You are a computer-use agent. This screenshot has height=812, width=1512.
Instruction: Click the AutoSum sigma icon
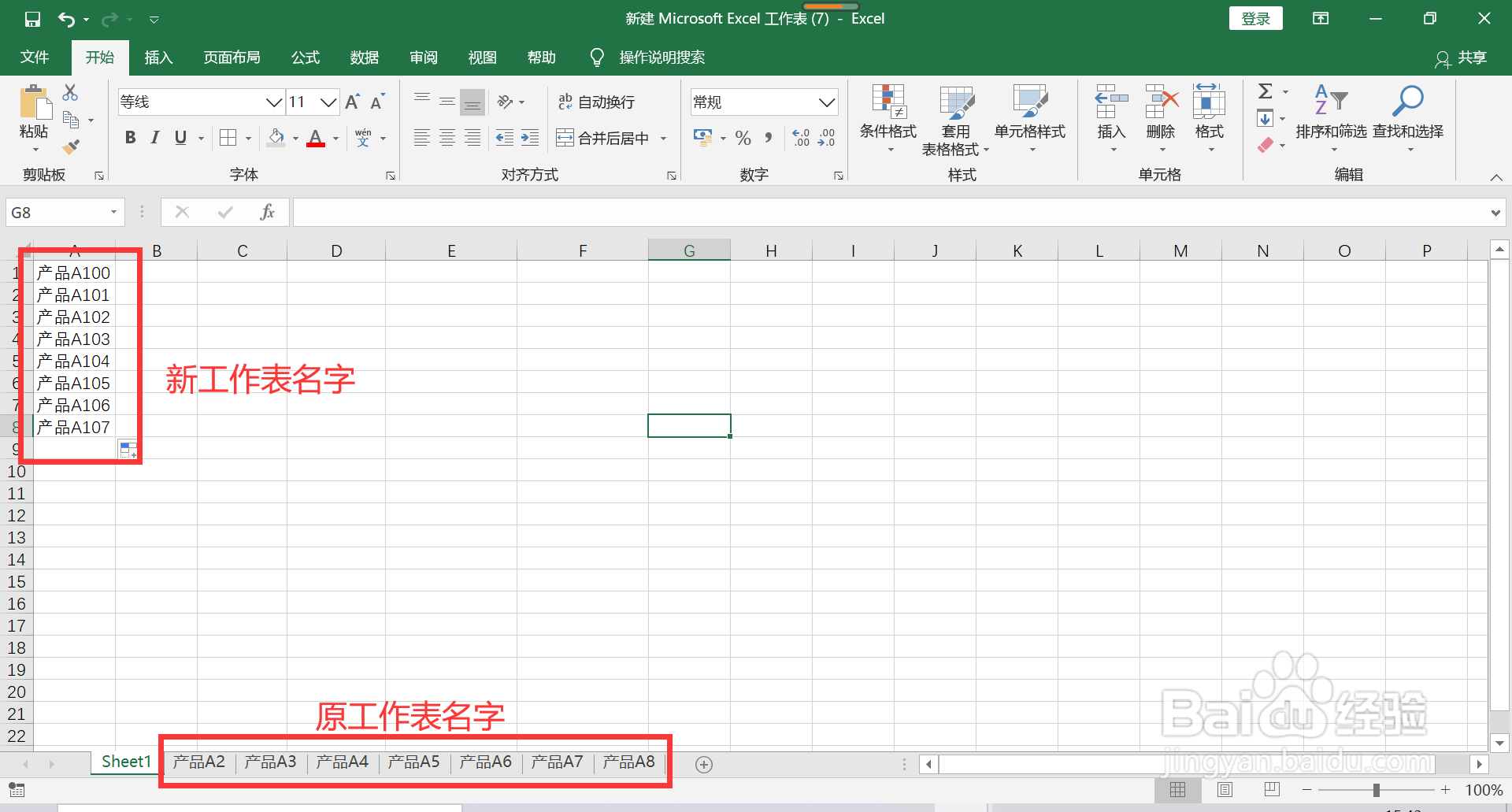click(x=1266, y=91)
